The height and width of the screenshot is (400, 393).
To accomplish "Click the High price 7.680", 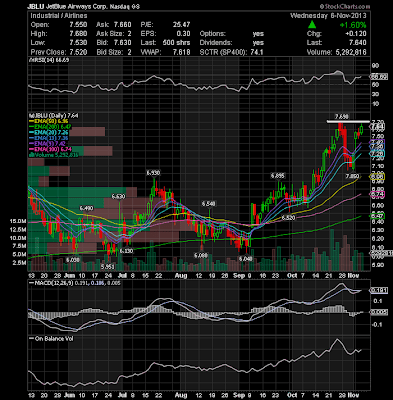I will (x=78, y=34).
